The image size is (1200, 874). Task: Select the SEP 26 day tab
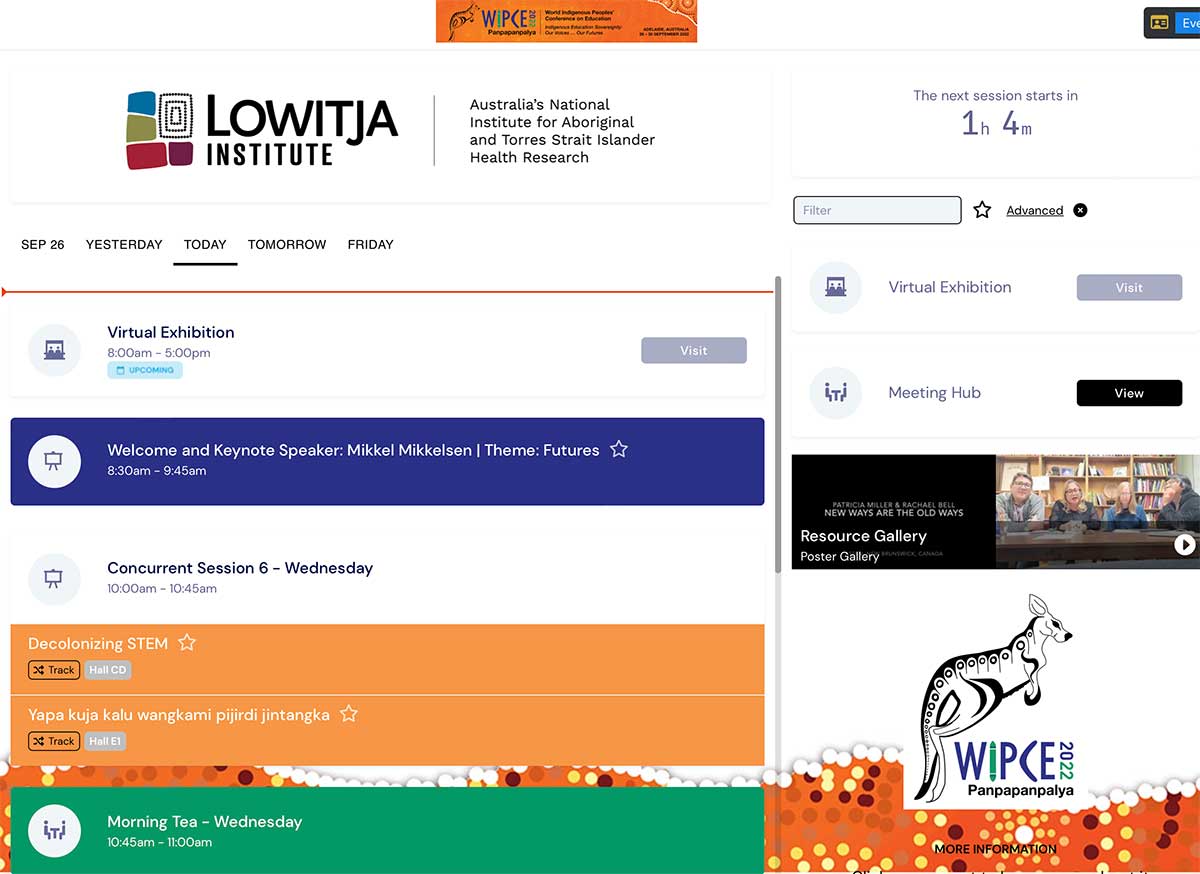(x=43, y=244)
